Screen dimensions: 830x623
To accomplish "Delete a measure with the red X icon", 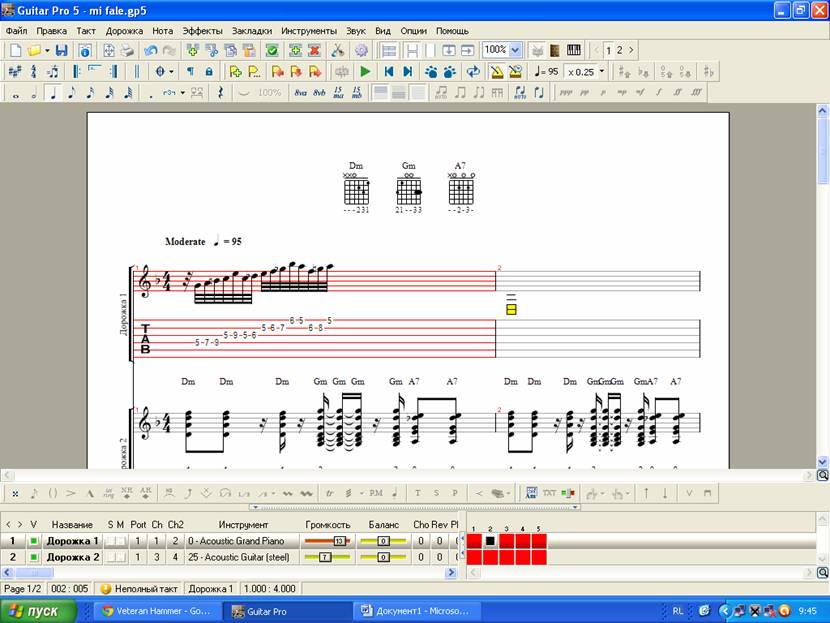I will [x=314, y=51].
